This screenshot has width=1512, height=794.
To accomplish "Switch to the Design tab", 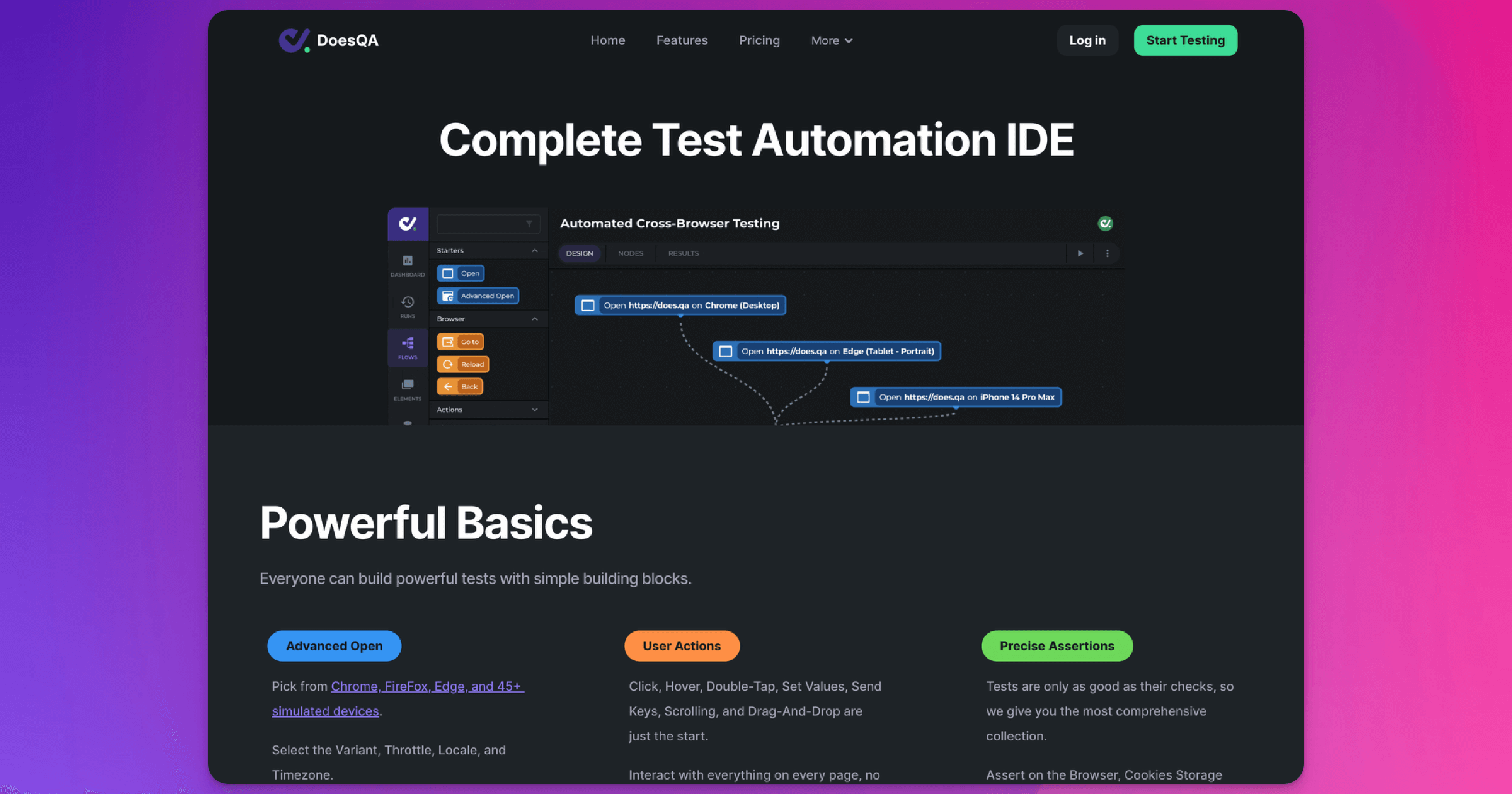I will pos(580,253).
